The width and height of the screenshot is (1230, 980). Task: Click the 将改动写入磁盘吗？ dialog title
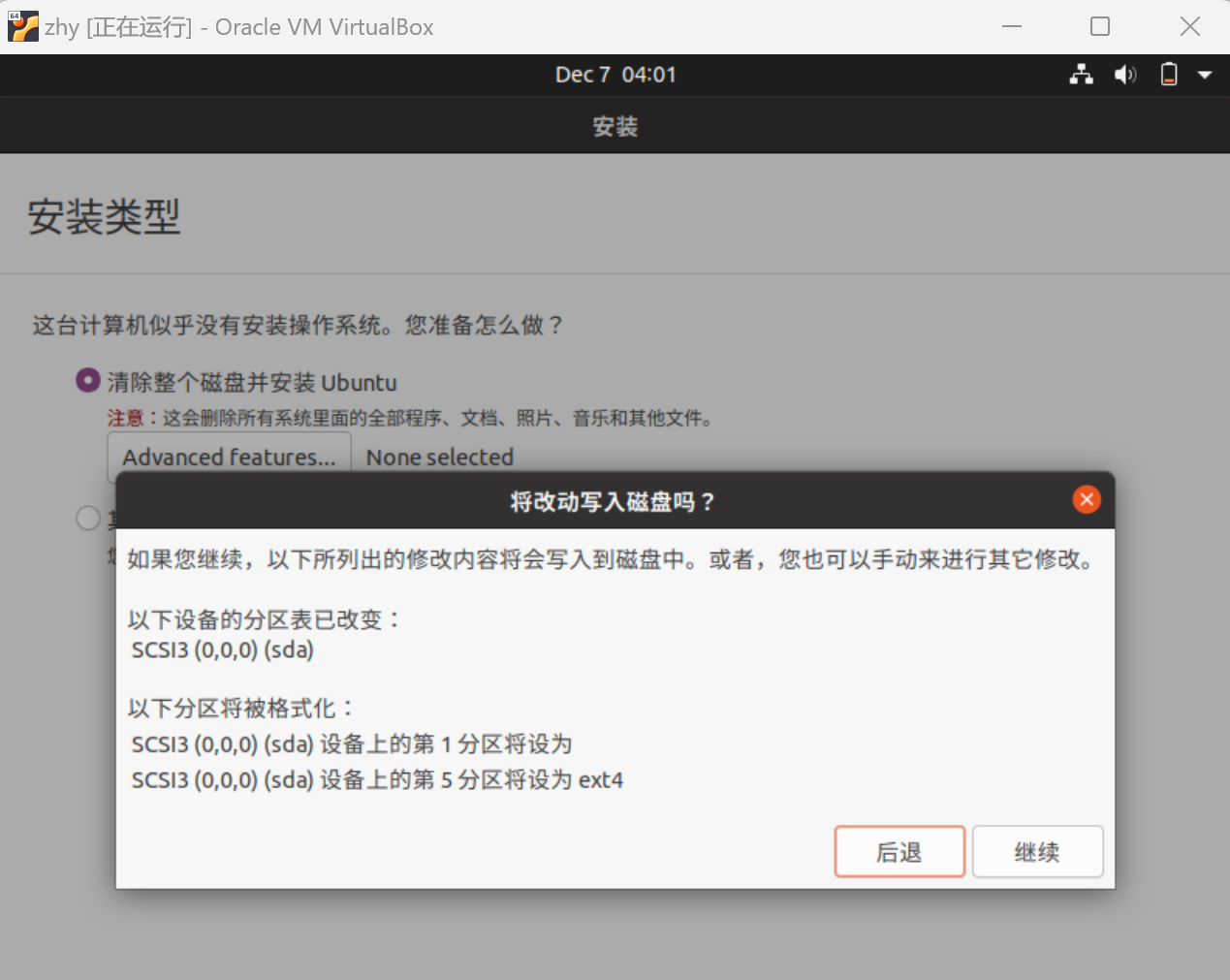[614, 501]
